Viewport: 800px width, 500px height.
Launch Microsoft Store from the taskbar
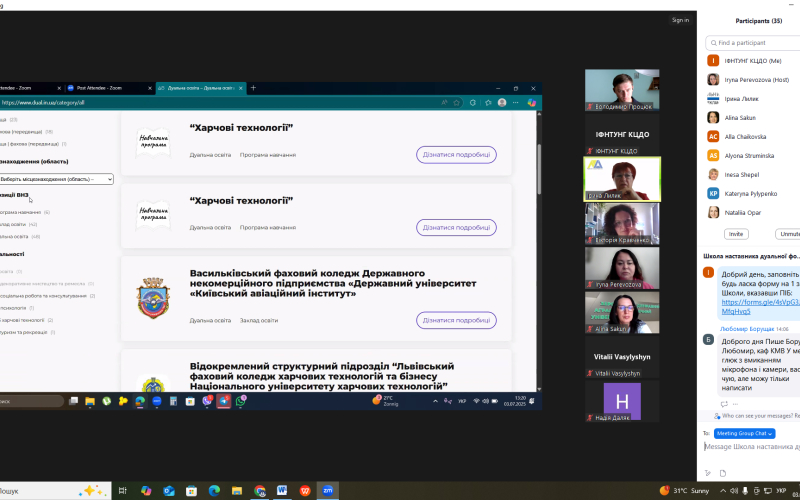point(191,491)
